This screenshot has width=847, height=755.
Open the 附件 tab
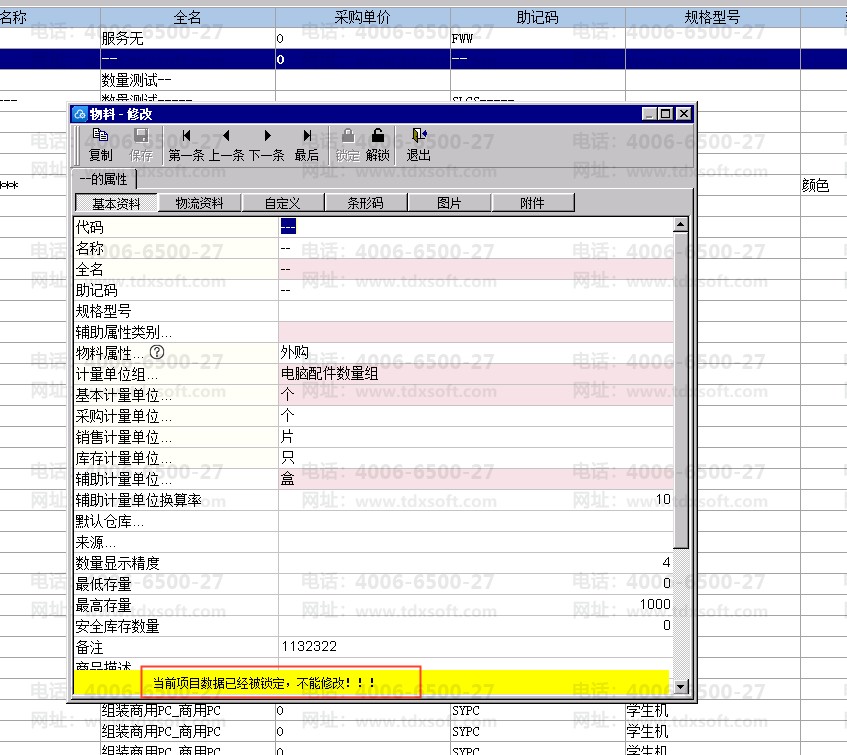(532, 203)
